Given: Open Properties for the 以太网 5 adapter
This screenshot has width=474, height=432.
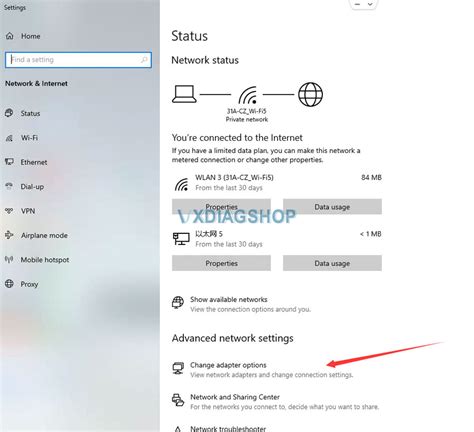Looking at the screenshot, I should [221, 263].
